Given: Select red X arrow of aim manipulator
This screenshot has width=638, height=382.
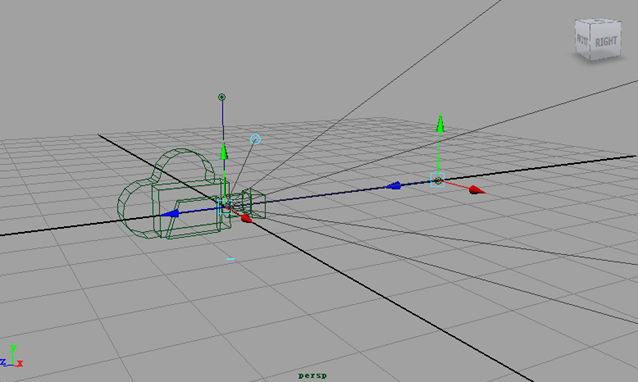Looking at the screenshot, I should [x=477, y=190].
